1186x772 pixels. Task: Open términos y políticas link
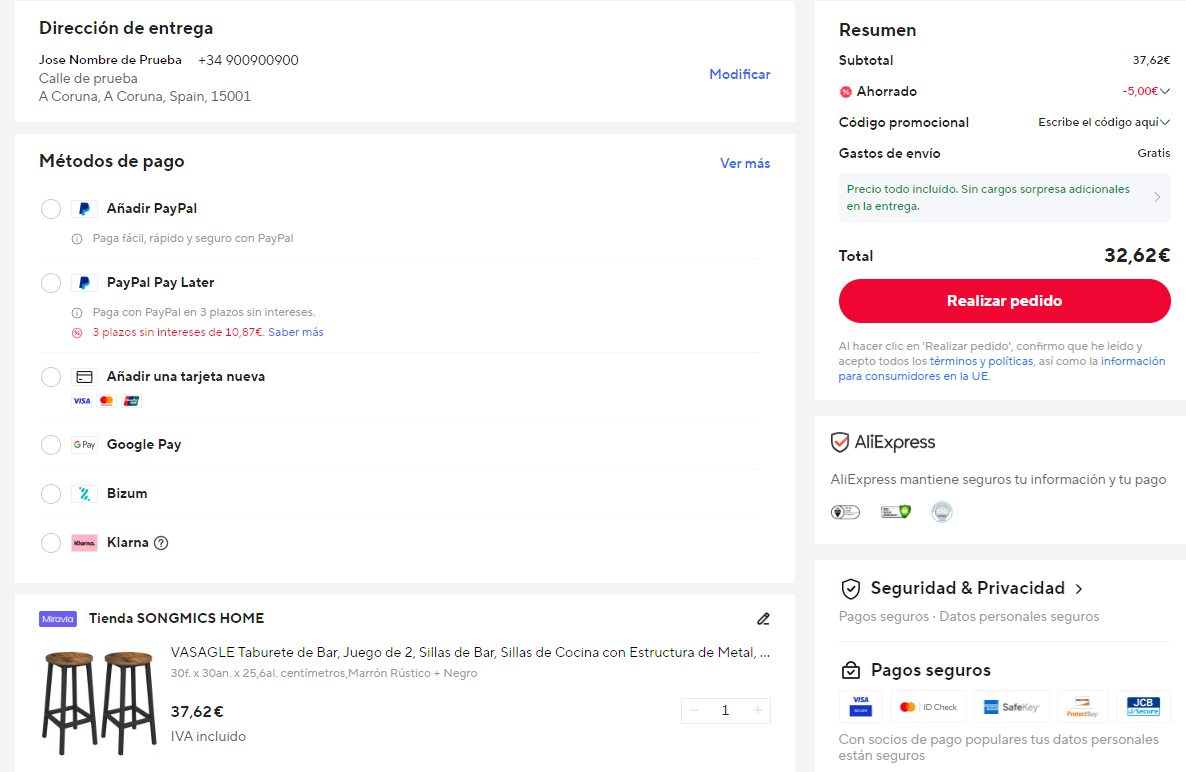coord(981,361)
